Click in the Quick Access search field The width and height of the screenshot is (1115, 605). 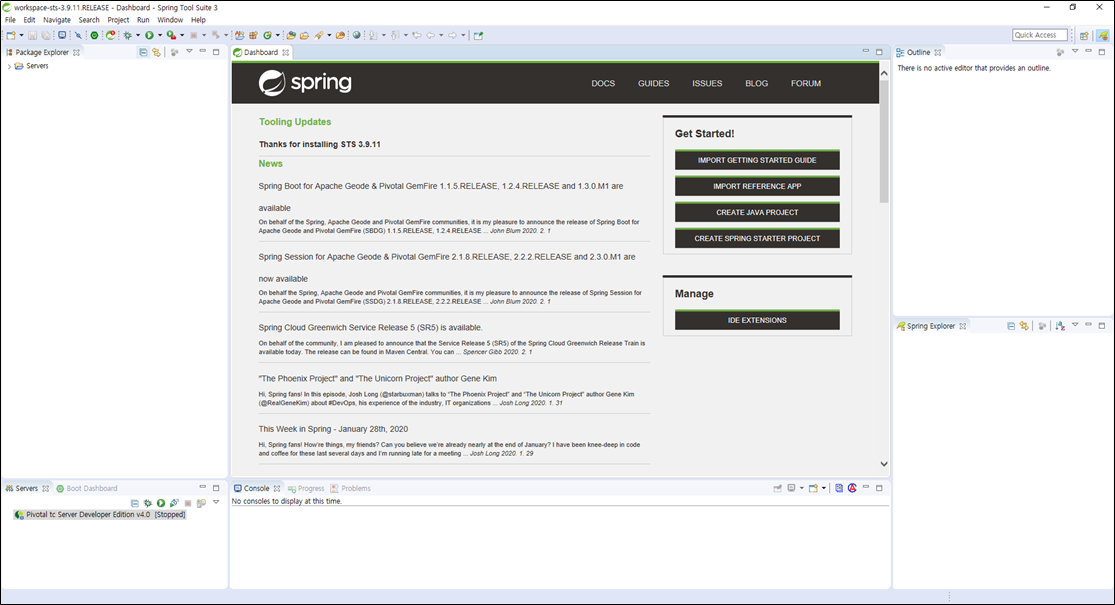[1040, 35]
